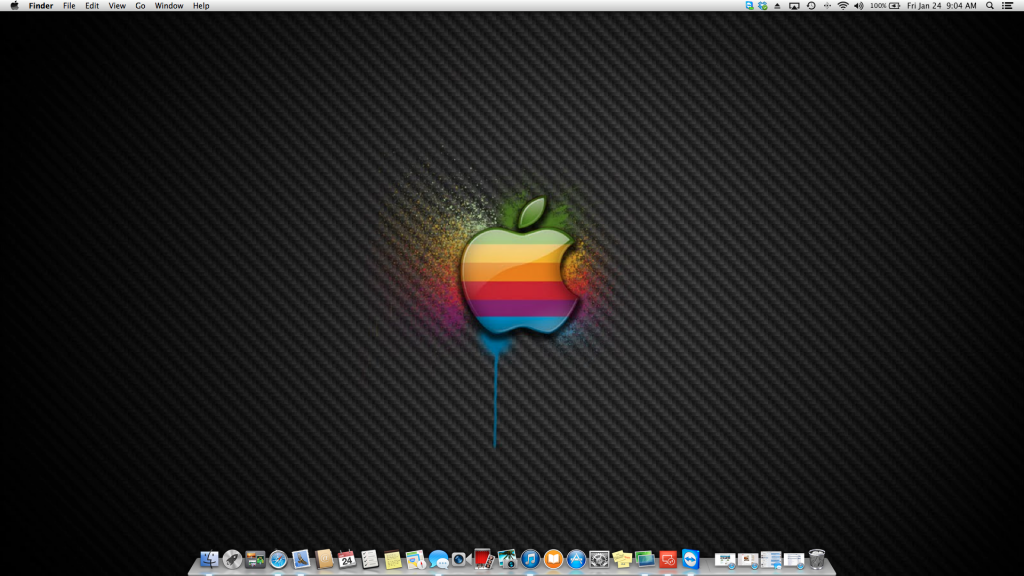Open TeamViewer blue arrows icon in Dock
The width and height of the screenshot is (1024, 576).
click(x=690, y=559)
